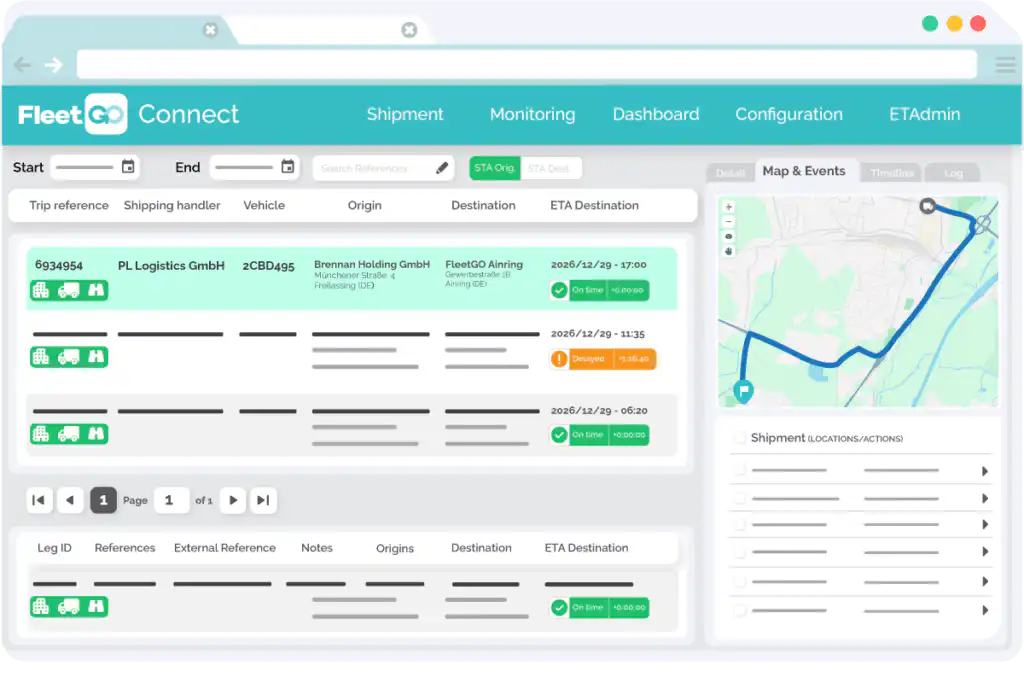The image size is (1024, 683).
Task: Click road icon for trip 6934954
Action: (x=96, y=290)
